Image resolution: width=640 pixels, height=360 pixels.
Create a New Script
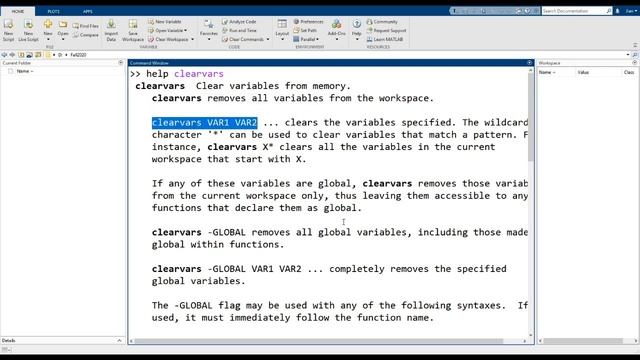[8, 30]
